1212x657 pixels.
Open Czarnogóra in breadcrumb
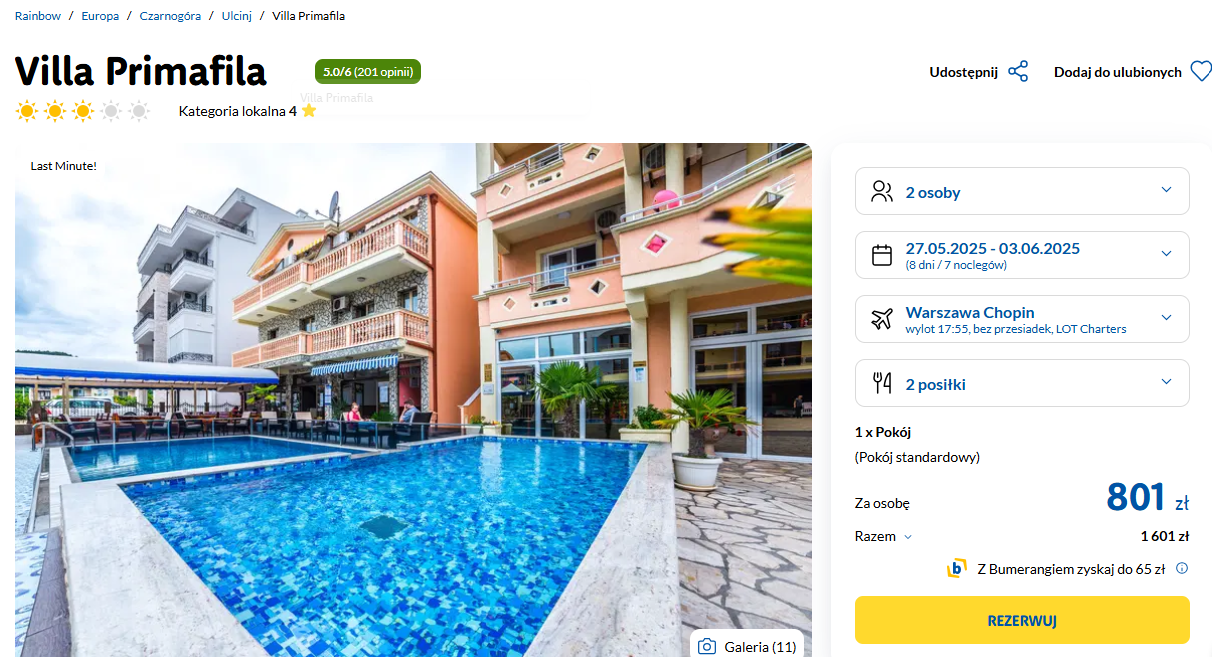coord(170,16)
